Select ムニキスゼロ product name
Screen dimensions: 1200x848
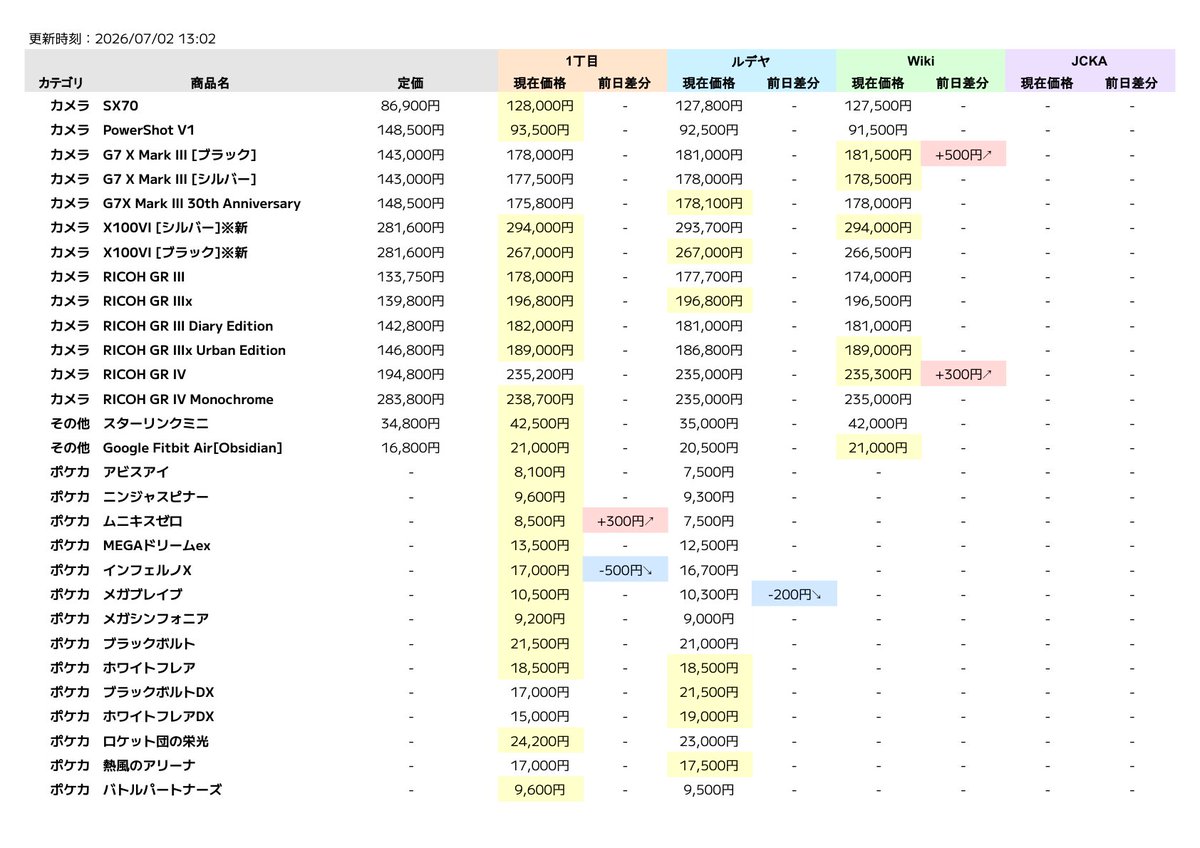tap(143, 521)
